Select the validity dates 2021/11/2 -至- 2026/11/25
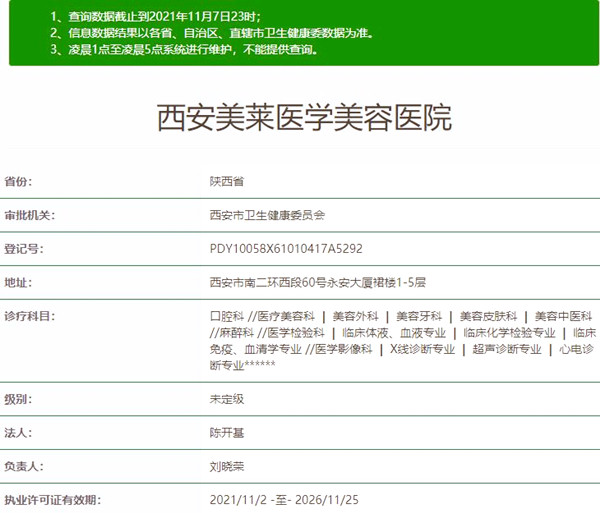The image size is (600, 513). click(284, 500)
